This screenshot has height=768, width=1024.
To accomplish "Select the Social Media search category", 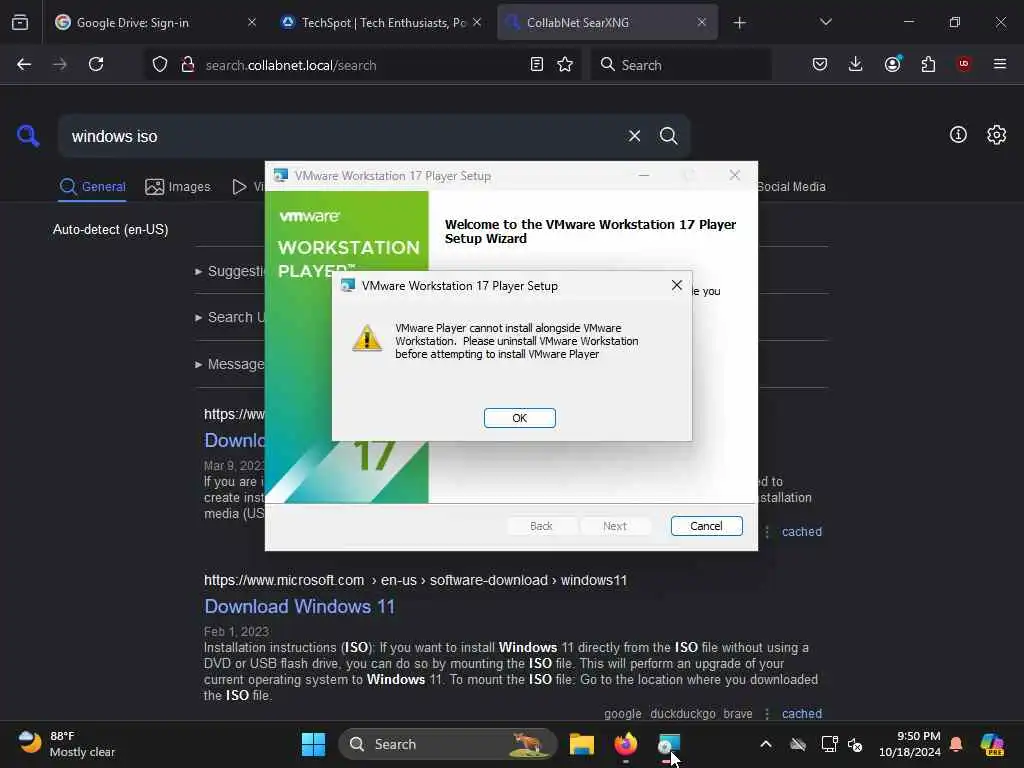I will tap(791, 187).
